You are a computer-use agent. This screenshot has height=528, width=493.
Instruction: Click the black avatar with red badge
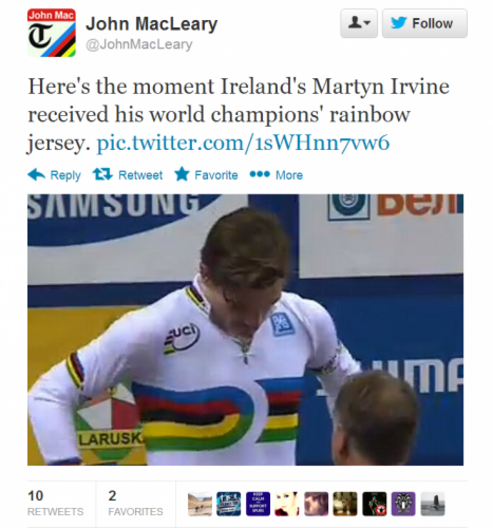374,504
